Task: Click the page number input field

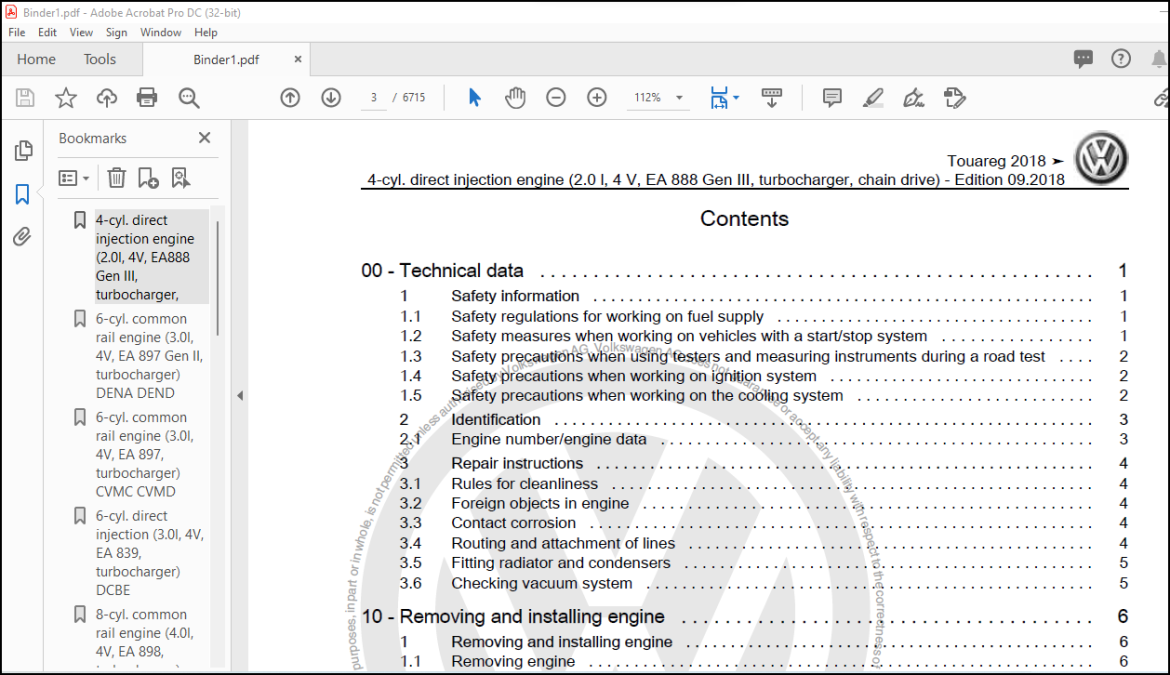Action: [x=374, y=98]
